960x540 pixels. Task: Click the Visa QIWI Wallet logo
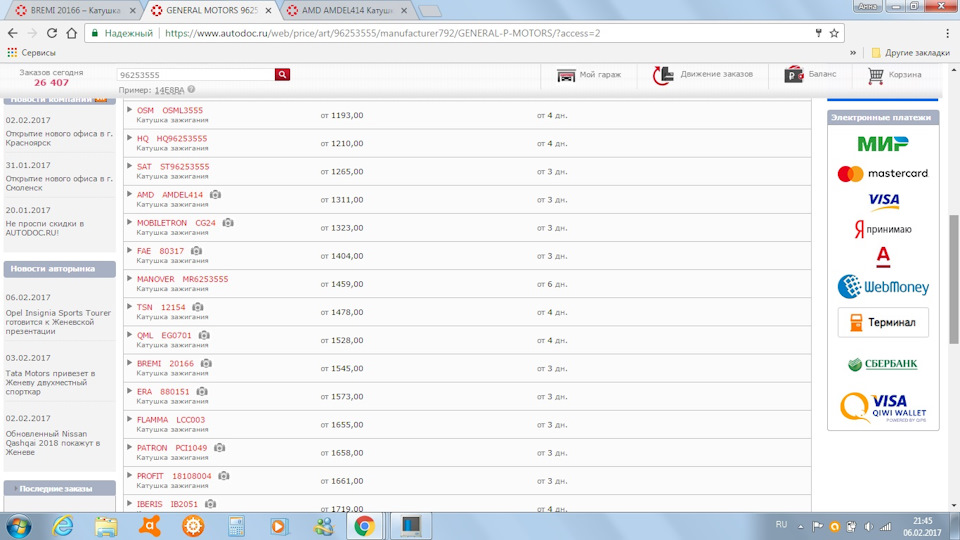click(x=883, y=408)
